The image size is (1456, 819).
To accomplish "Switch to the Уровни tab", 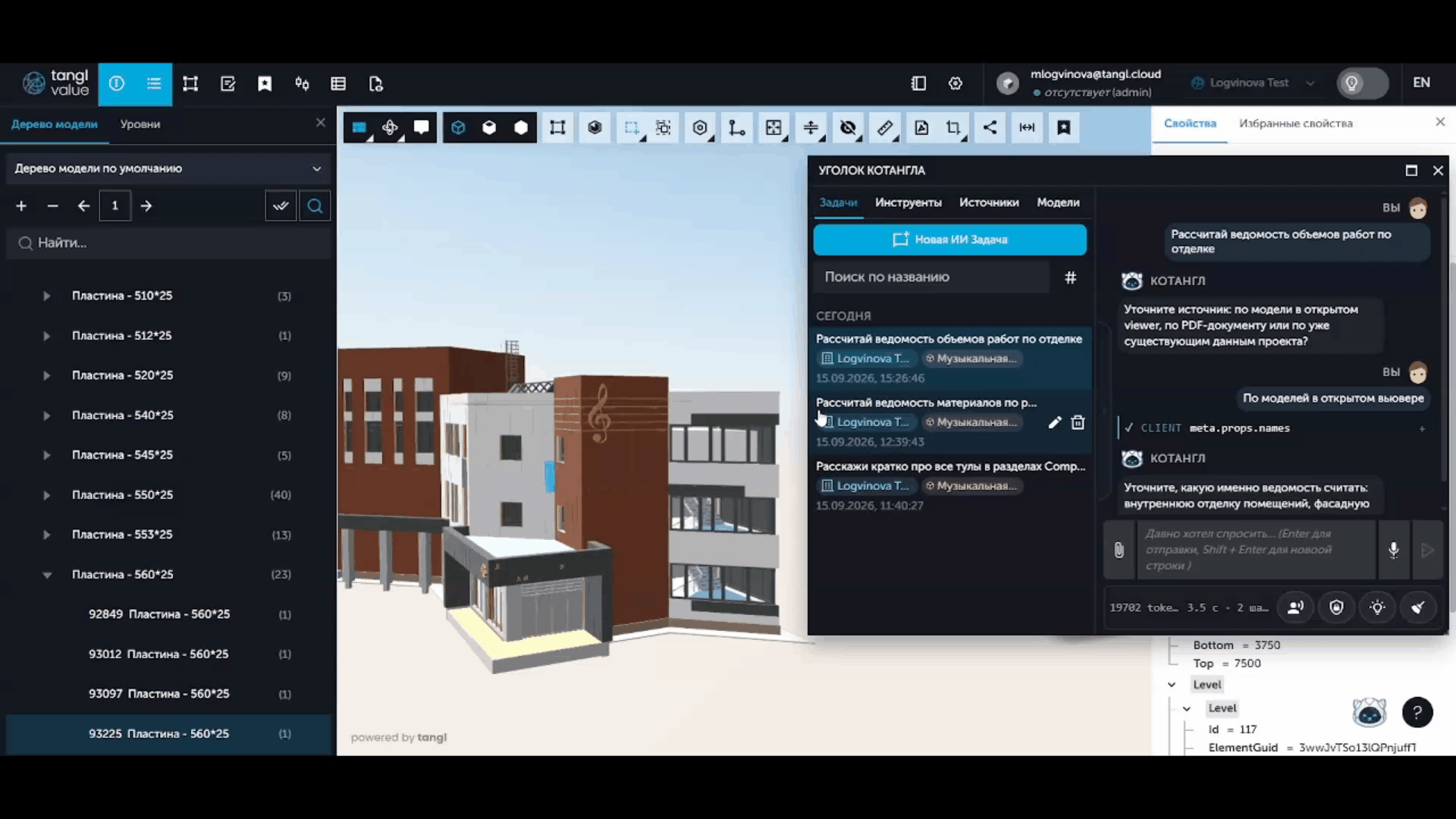I will (140, 124).
